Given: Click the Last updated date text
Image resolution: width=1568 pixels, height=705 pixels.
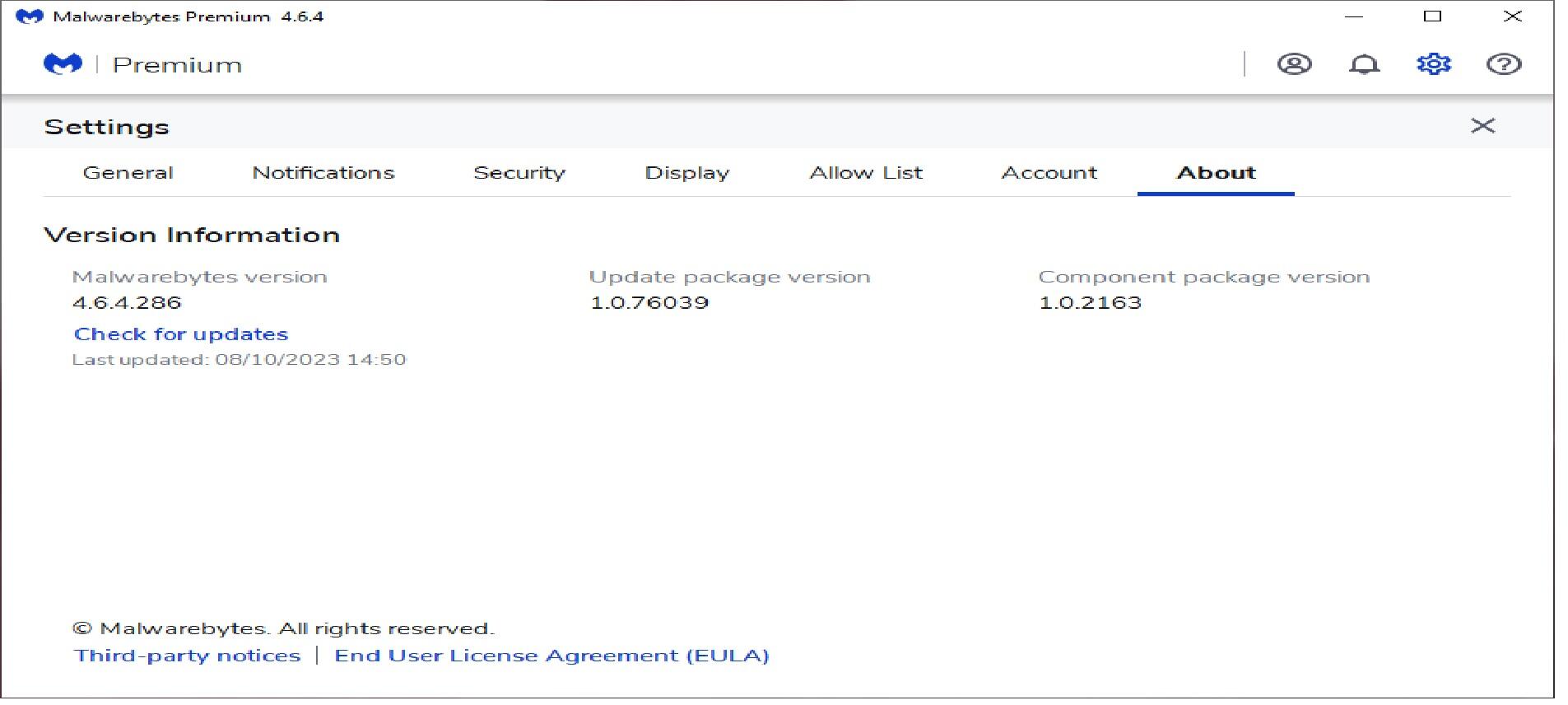Looking at the screenshot, I should [239, 360].
